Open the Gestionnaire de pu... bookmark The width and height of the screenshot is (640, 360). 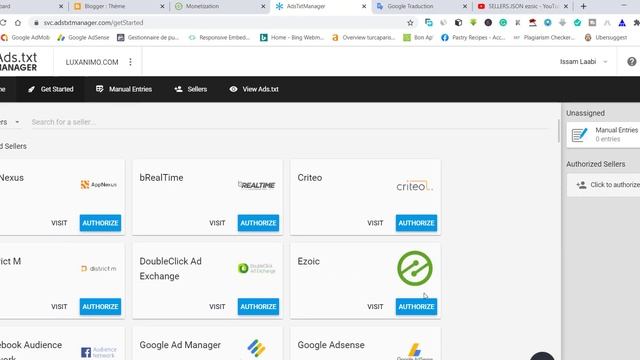pos(148,38)
